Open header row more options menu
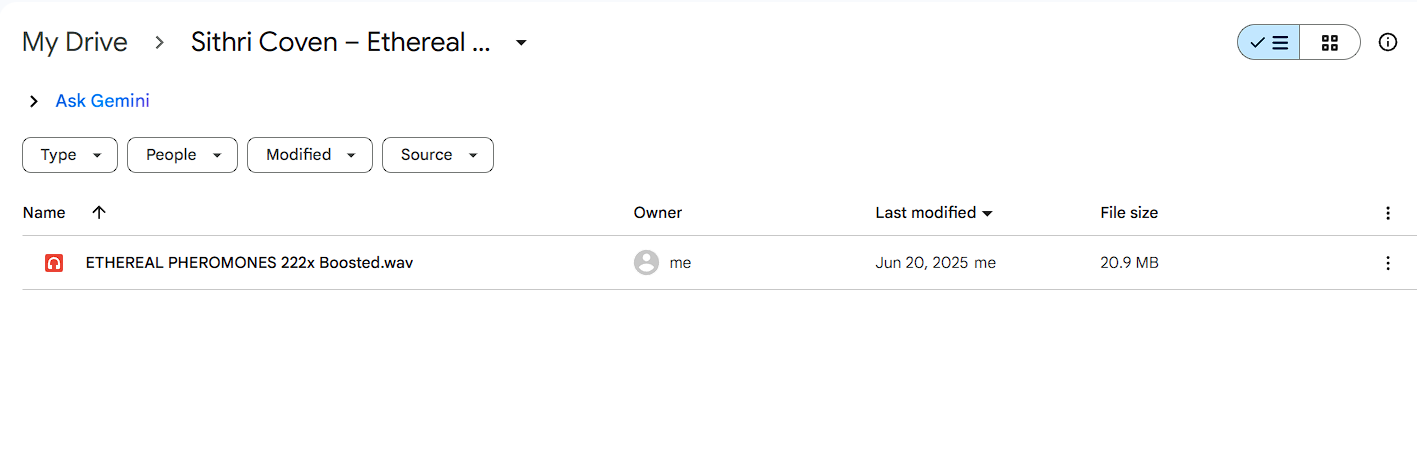Screen dimensions: 1417x452 coord(1387,213)
